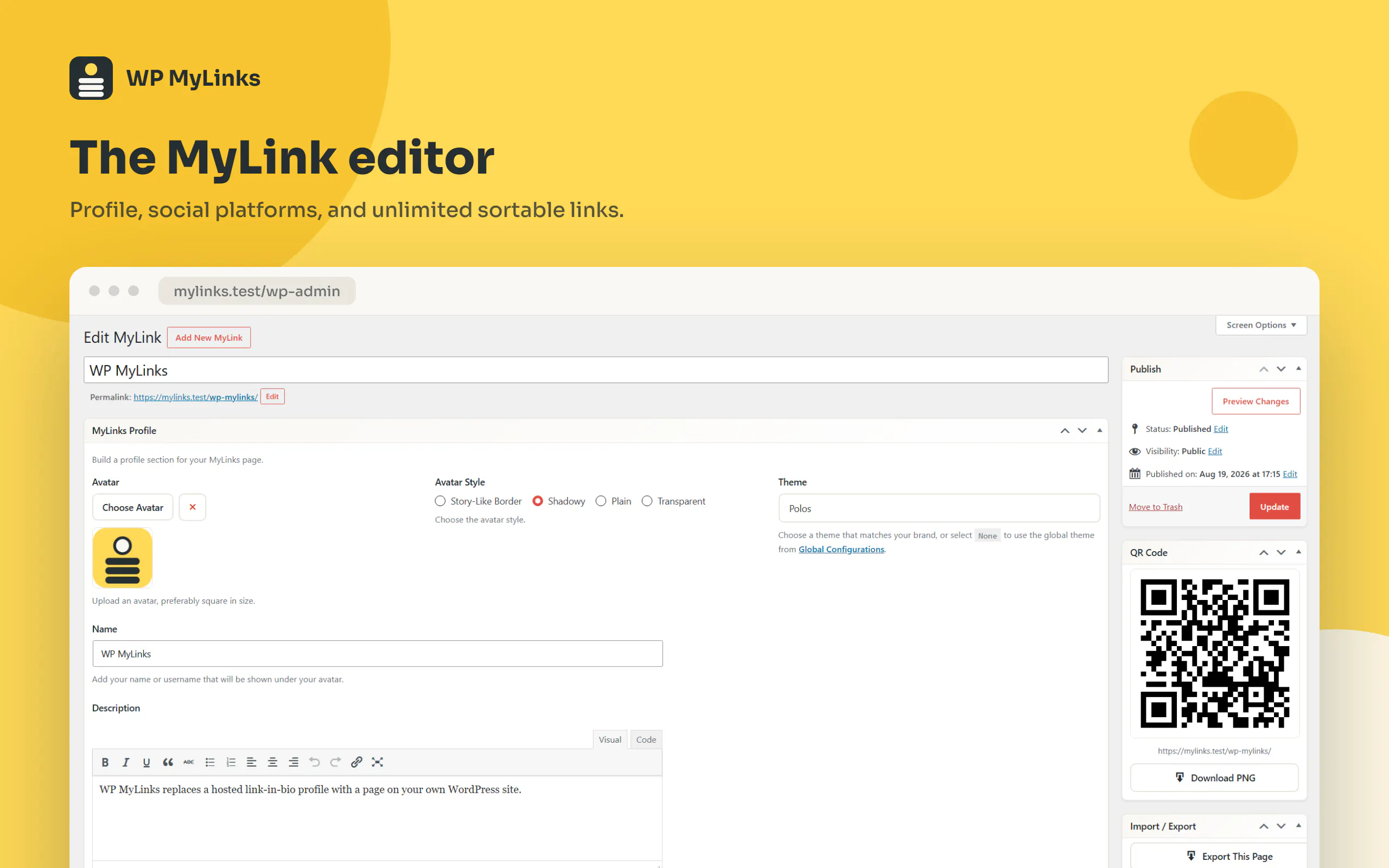The height and width of the screenshot is (868, 1389).
Task: Insert a blockquote in Description editor
Action: click(x=168, y=762)
